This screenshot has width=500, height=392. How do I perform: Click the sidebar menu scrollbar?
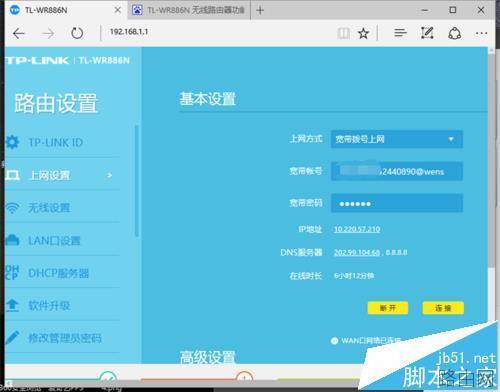(137, 181)
